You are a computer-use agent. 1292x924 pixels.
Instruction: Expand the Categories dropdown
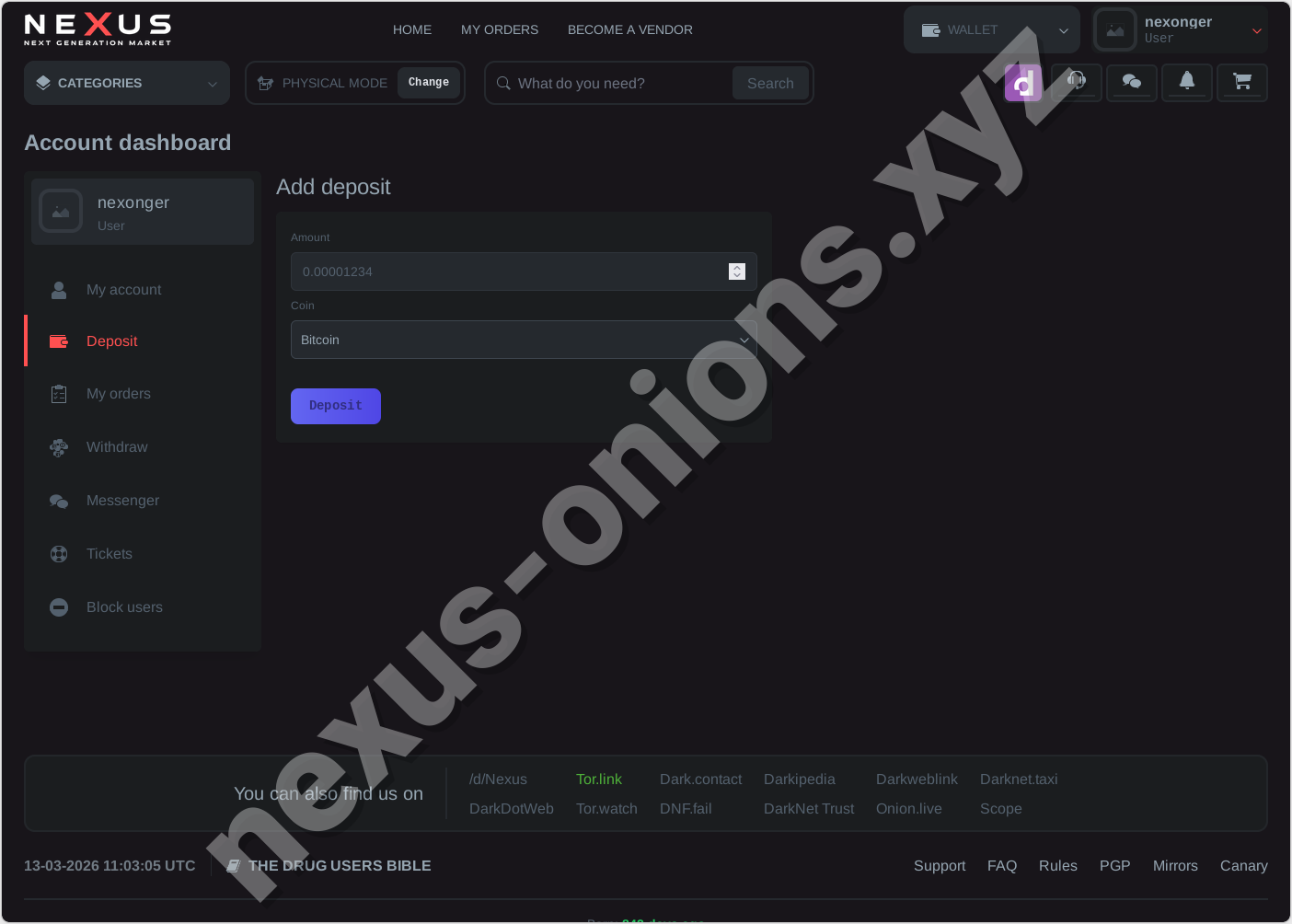click(x=127, y=83)
